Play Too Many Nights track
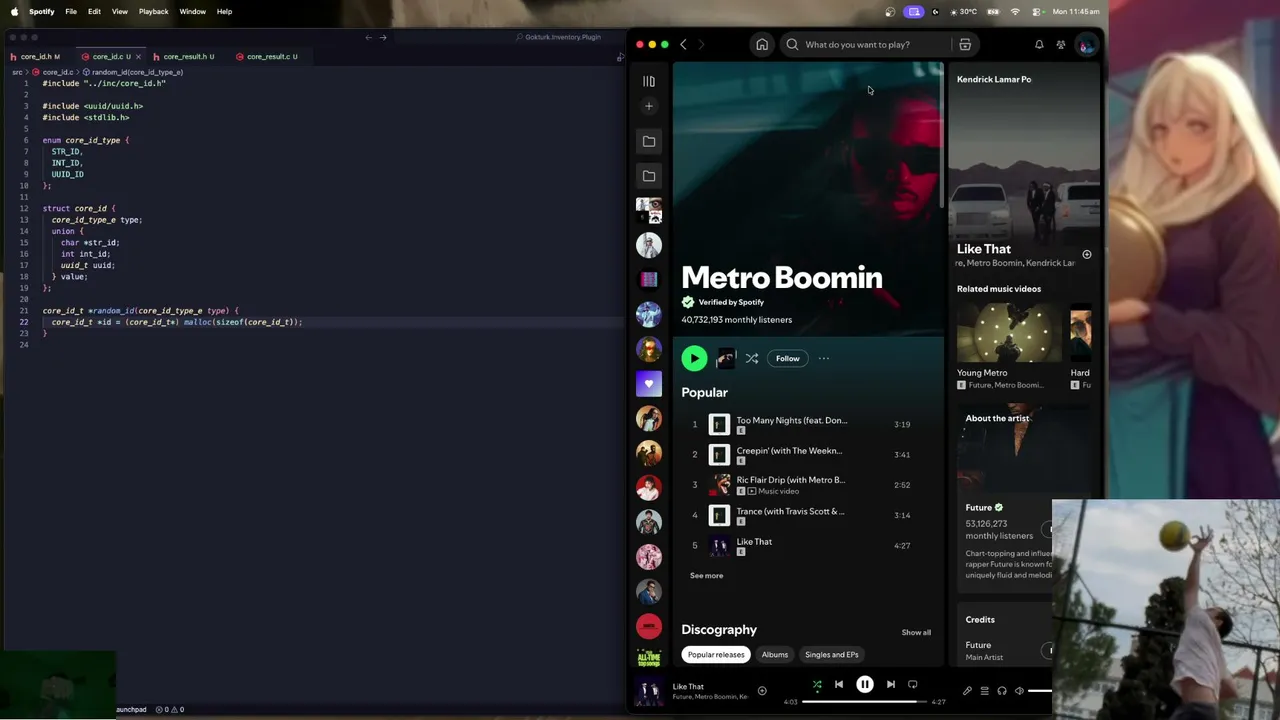This screenshot has width=1280, height=720. 808,424
